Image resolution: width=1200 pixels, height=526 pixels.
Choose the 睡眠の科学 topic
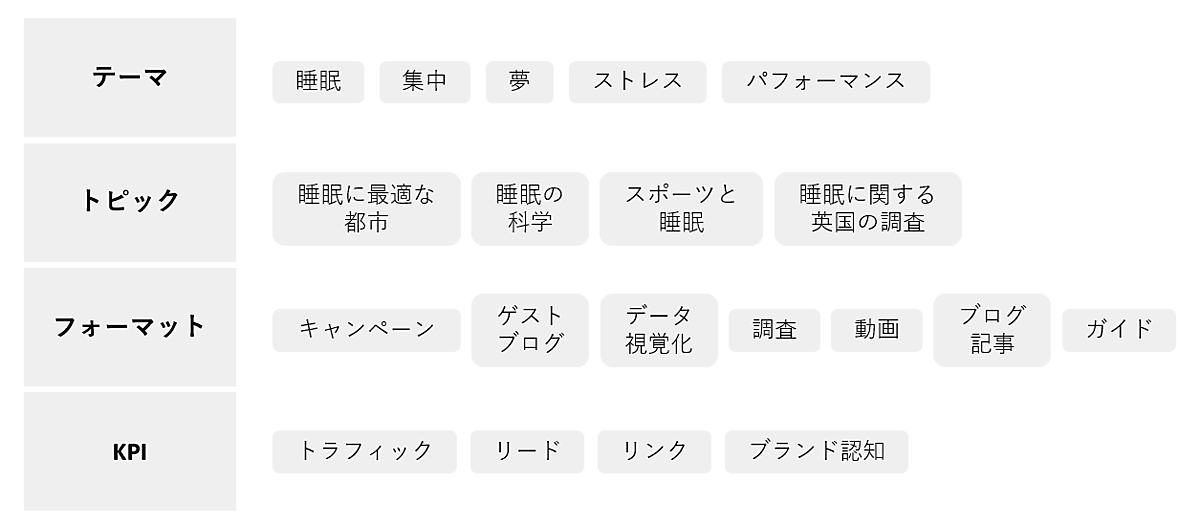click(530, 208)
